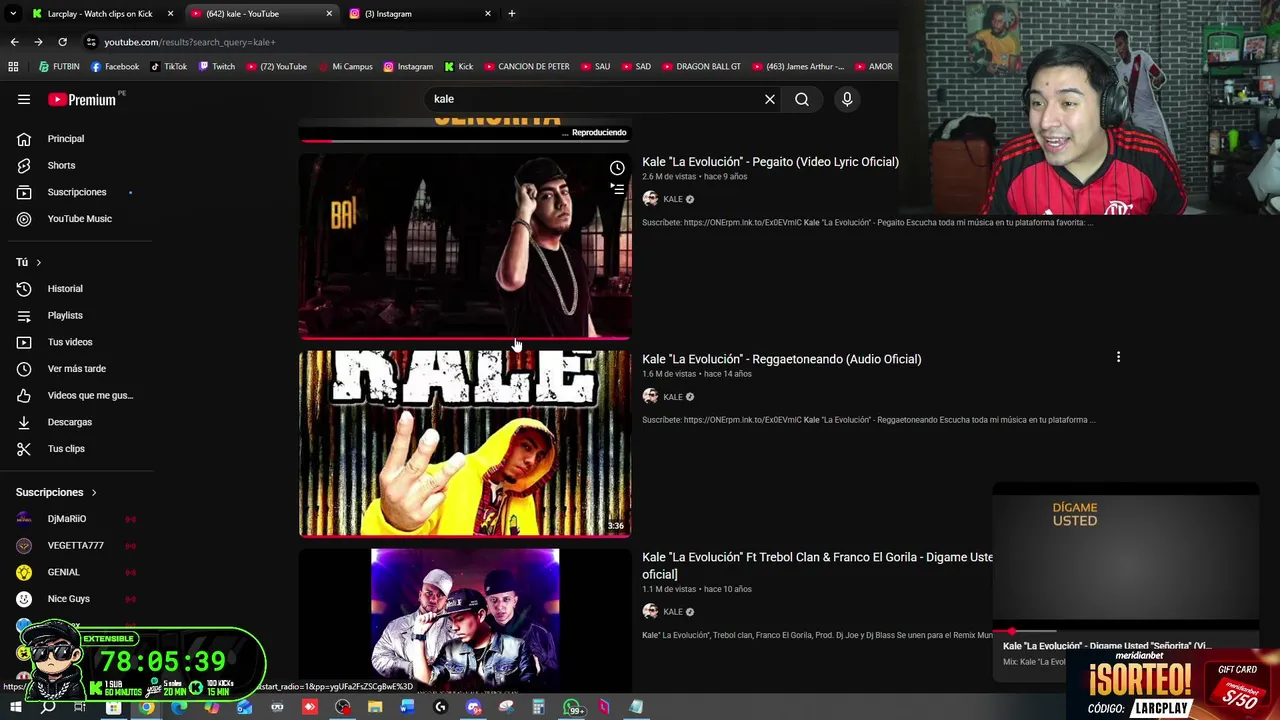Close the kale - YouTube tab
Viewport: 1280px width, 720px height.
click(329, 14)
